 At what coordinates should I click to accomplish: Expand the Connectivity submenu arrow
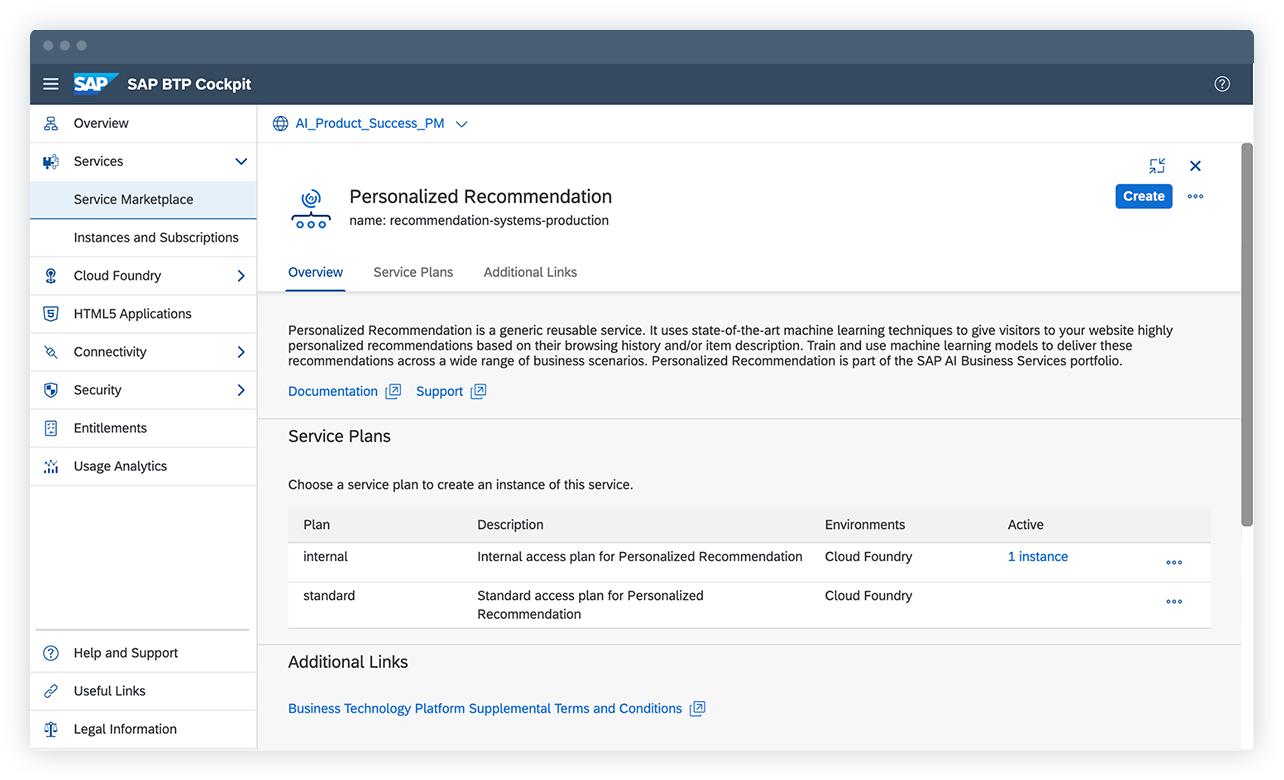point(240,352)
